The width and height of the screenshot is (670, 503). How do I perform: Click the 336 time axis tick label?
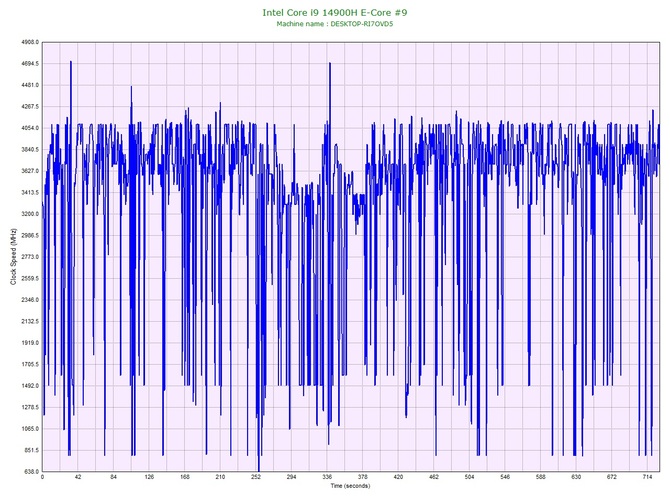[327, 477]
